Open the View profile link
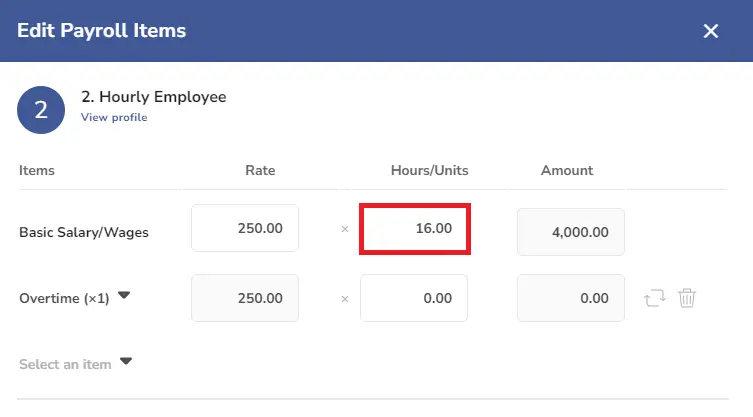The width and height of the screenshot is (753, 417). pyautogui.click(x=114, y=117)
